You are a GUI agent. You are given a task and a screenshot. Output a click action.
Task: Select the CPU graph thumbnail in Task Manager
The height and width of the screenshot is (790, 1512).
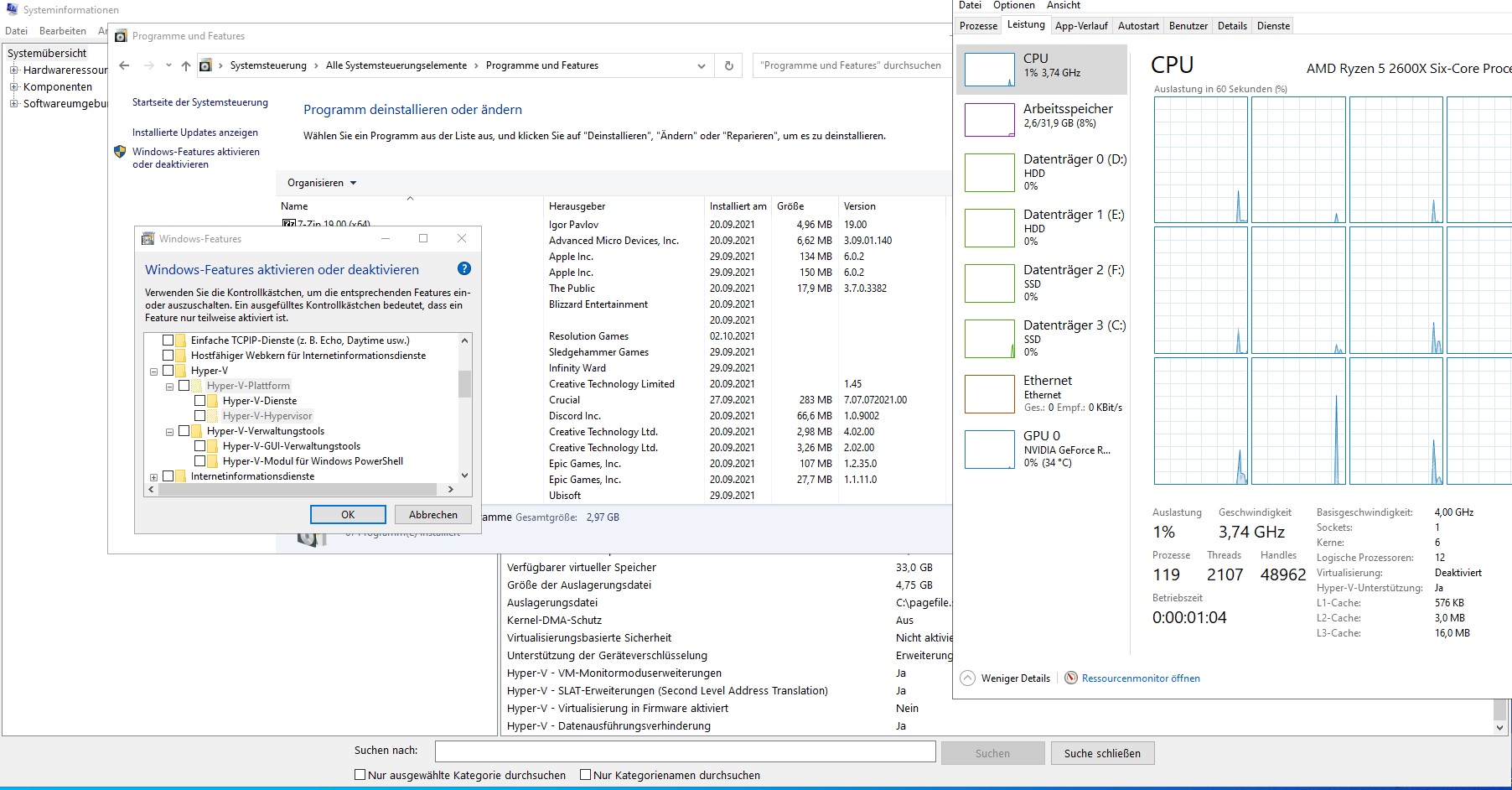point(990,70)
